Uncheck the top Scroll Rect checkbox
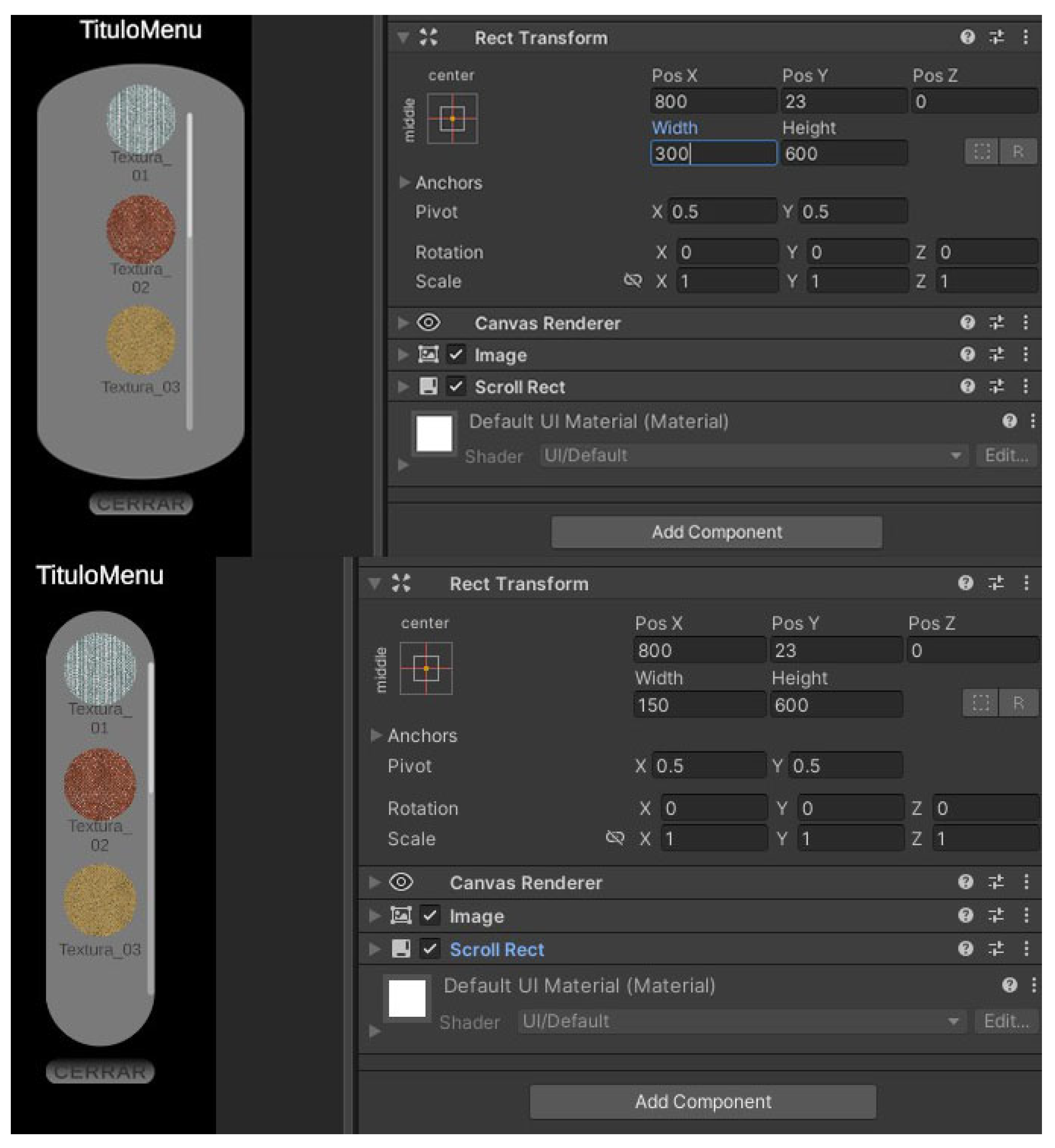 (456, 387)
